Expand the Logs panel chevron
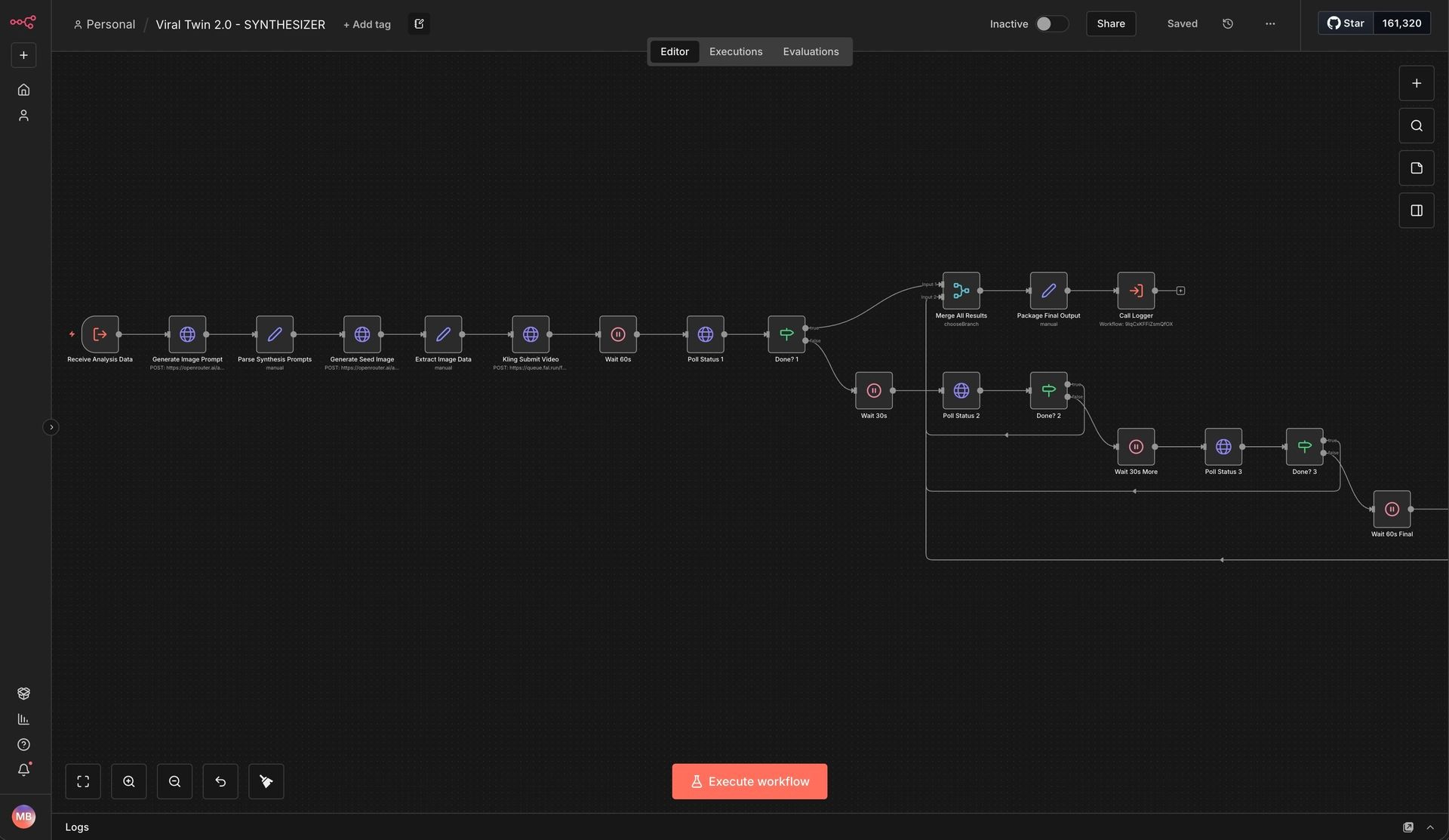Image resolution: width=1449 pixels, height=840 pixels. click(x=1429, y=827)
